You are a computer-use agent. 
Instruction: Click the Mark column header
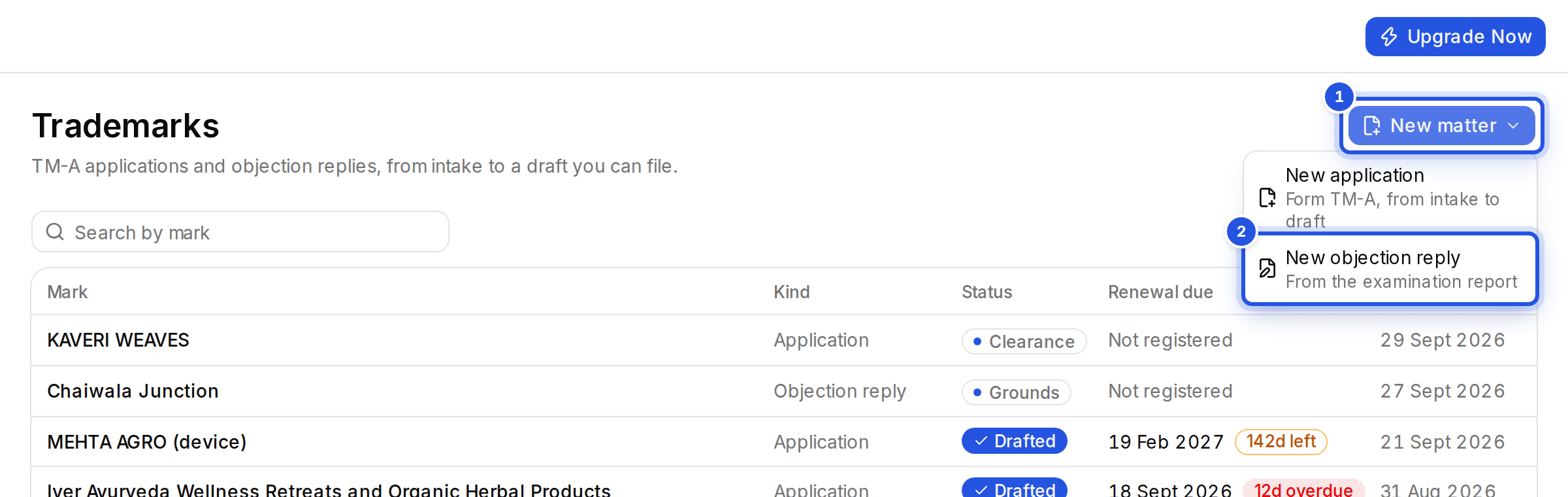coord(67,292)
